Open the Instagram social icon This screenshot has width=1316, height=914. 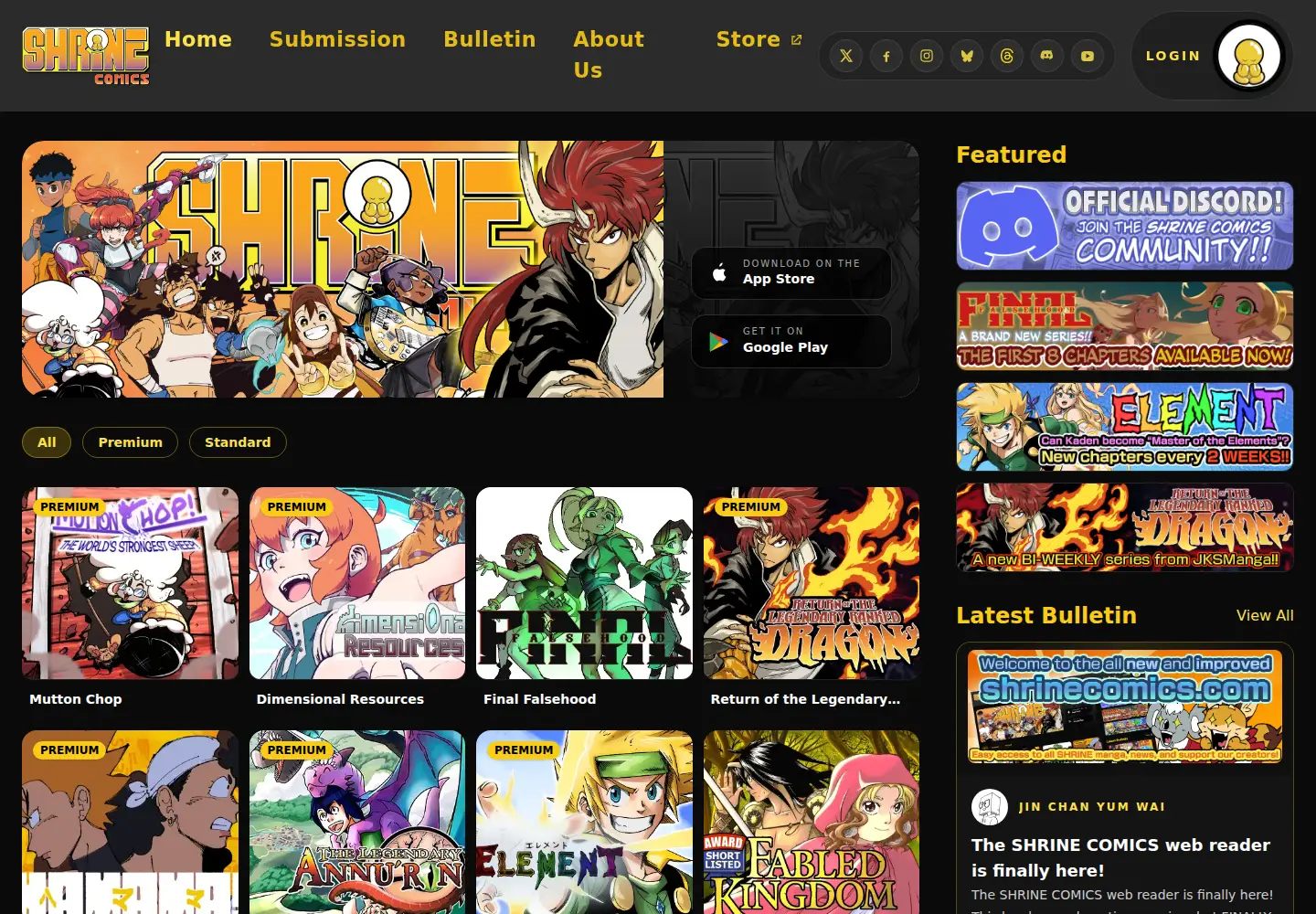pyautogui.click(x=927, y=56)
